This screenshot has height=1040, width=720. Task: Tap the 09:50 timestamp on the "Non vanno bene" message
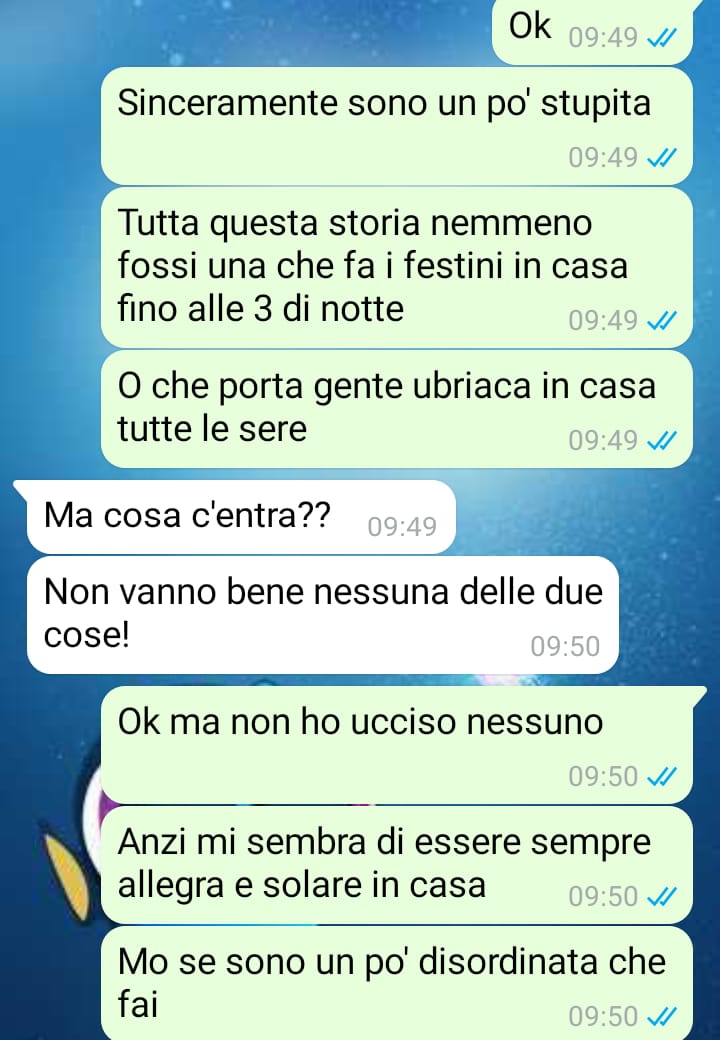pyautogui.click(x=565, y=646)
